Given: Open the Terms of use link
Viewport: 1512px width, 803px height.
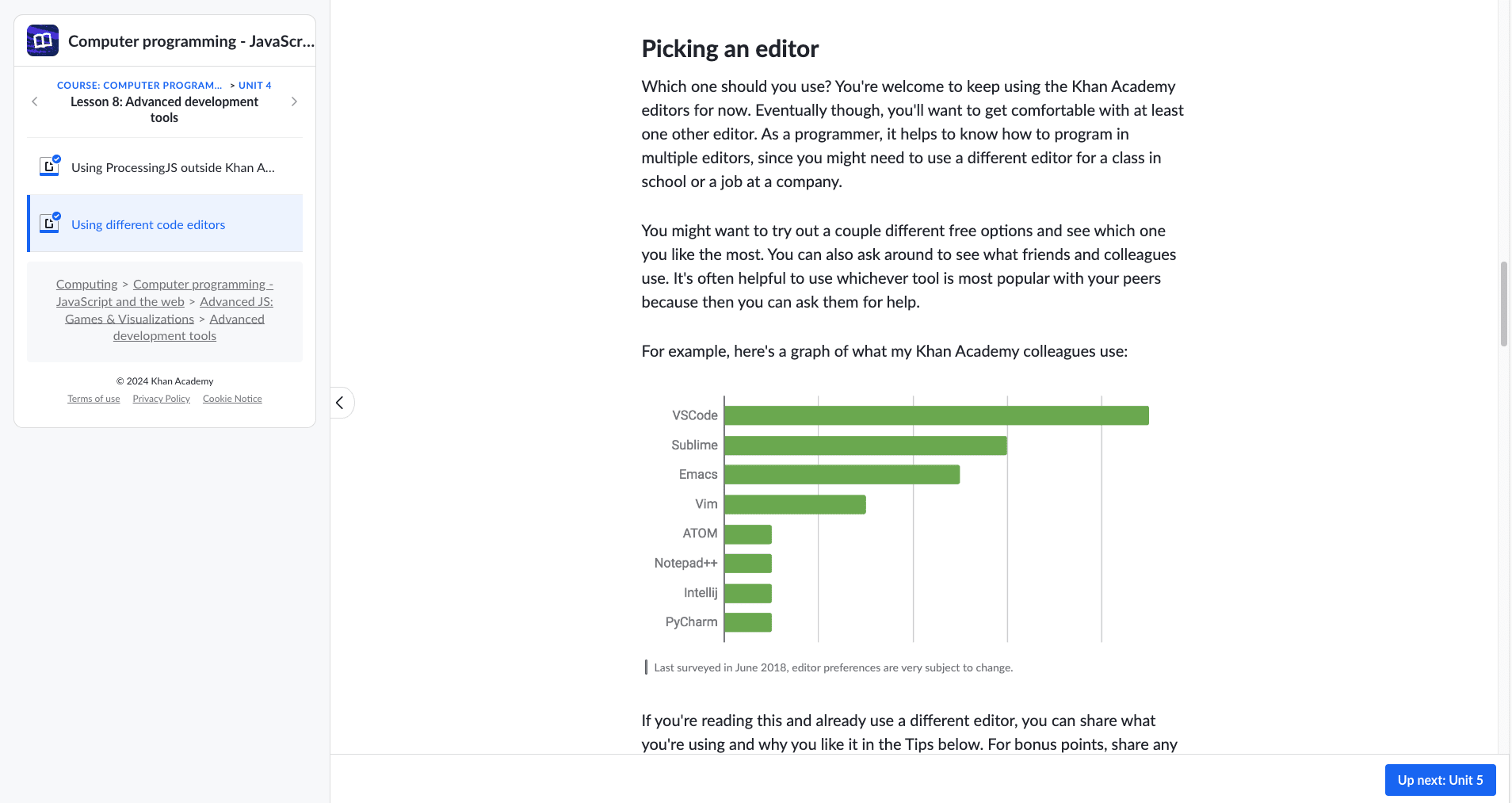Looking at the screenshot, I should [94, 399].
